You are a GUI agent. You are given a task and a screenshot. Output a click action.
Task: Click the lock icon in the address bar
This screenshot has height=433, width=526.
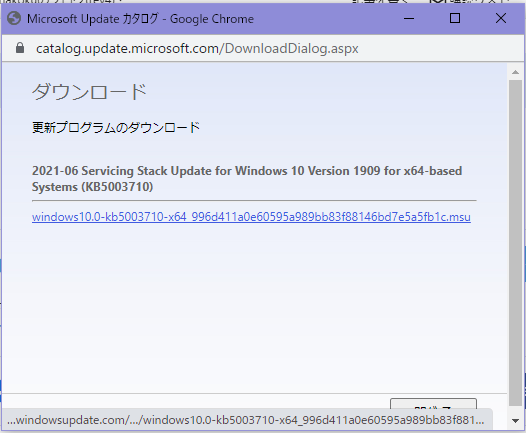[20, 48]
